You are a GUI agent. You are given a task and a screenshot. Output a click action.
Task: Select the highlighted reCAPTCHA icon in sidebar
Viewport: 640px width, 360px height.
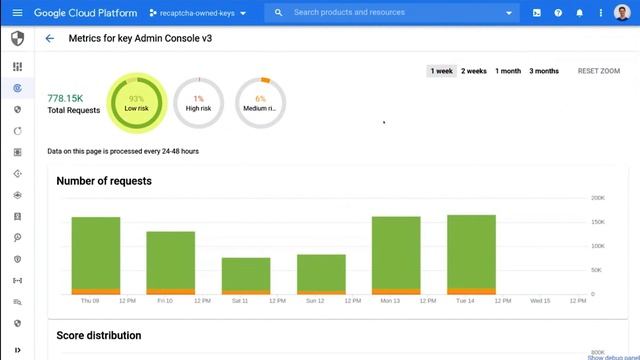(17, 88)
